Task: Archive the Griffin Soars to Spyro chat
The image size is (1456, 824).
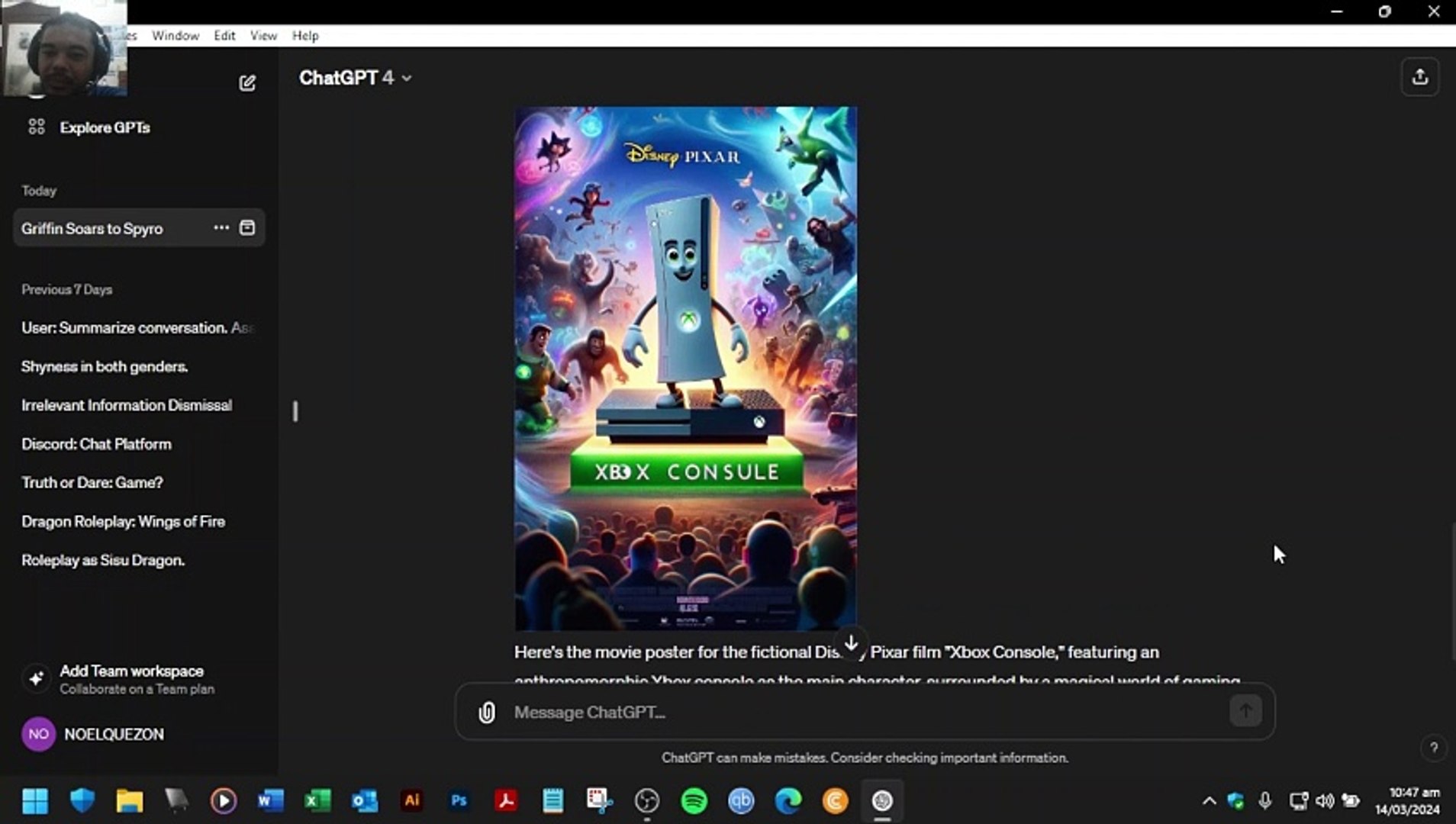Action: tap(247, 227)
